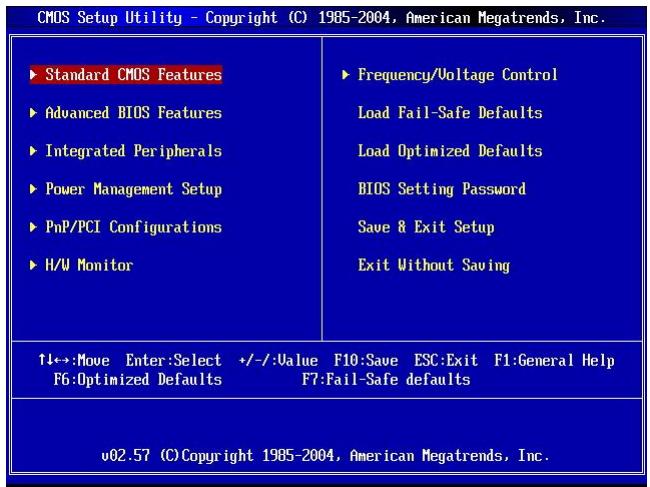This screenshot has height=487, width=650.
Task: Open Frequency/Voltage Control menu
Action: coord(457,75)
